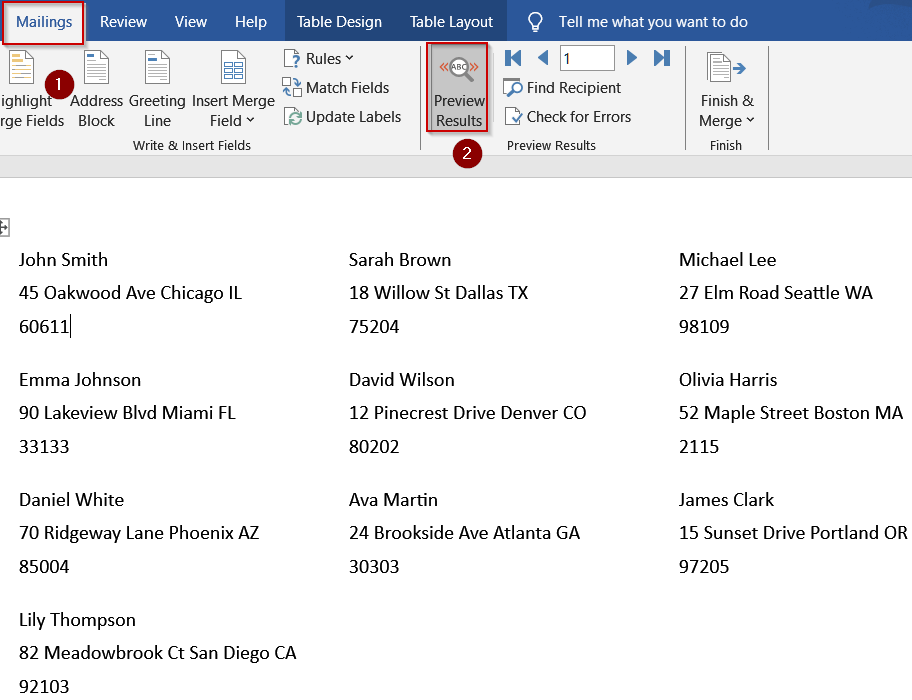Open the Rules dropdown

pos(319,59)
